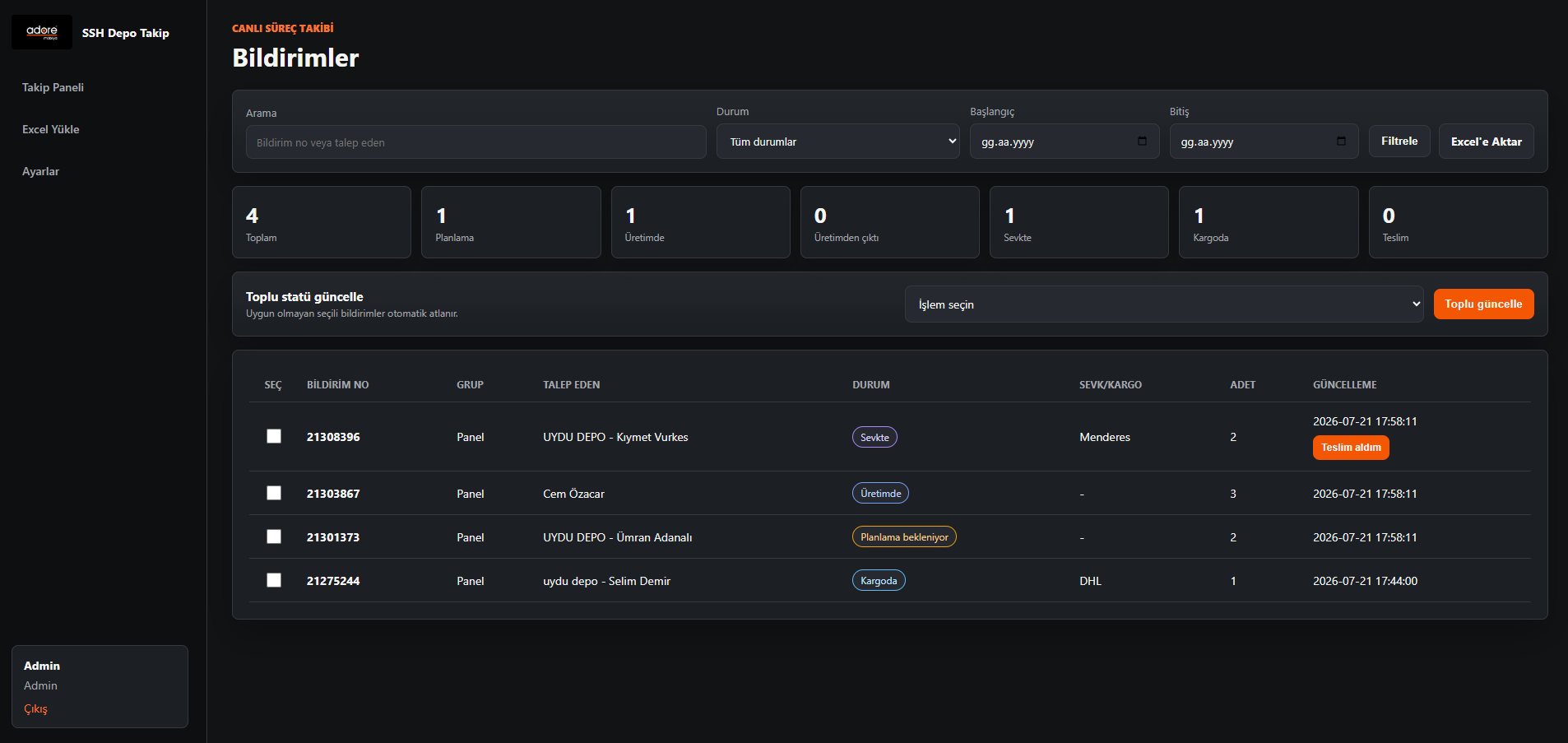Viewport: 1568px width, 743px height.
Task: Open calendar icon in Başlangıç date field
Action: click(x=1142, y=142)
